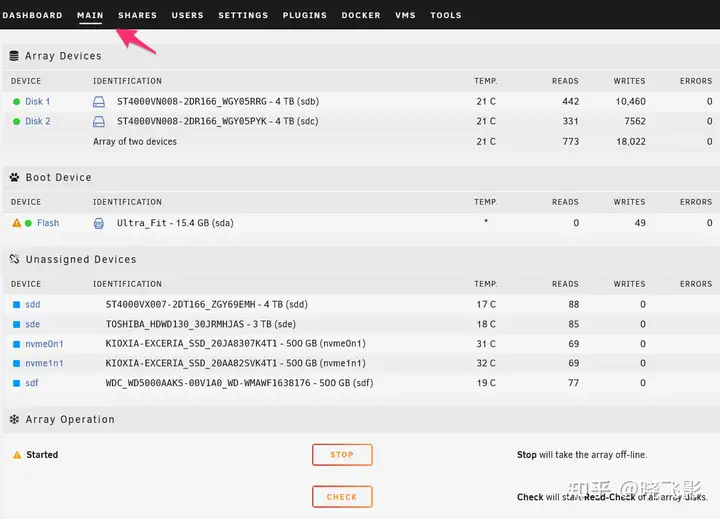Click the Flash writes value 49

point(640,223)
